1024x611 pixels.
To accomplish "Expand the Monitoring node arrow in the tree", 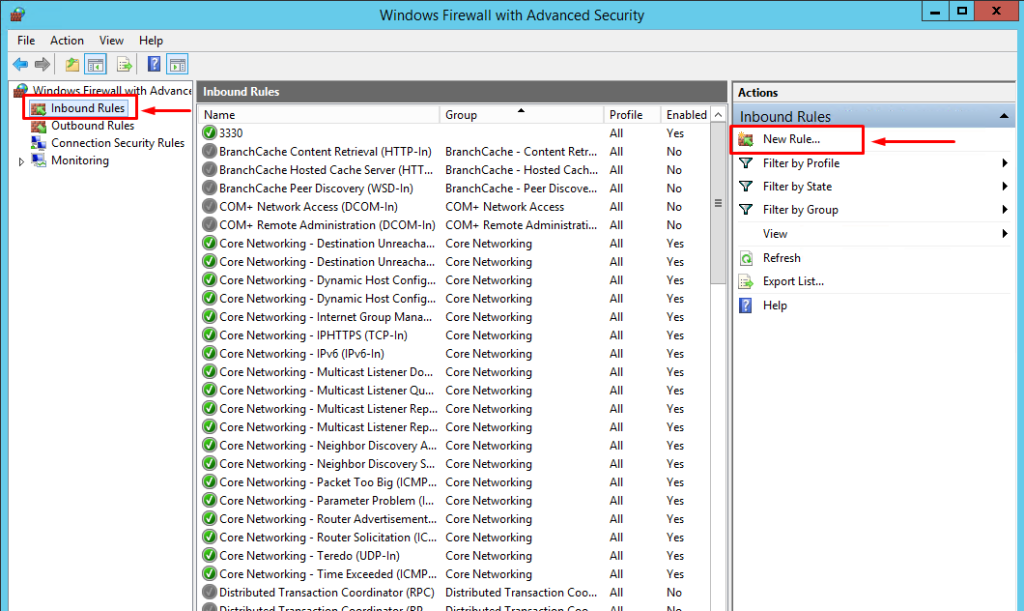I will click(x=22, y=161).
